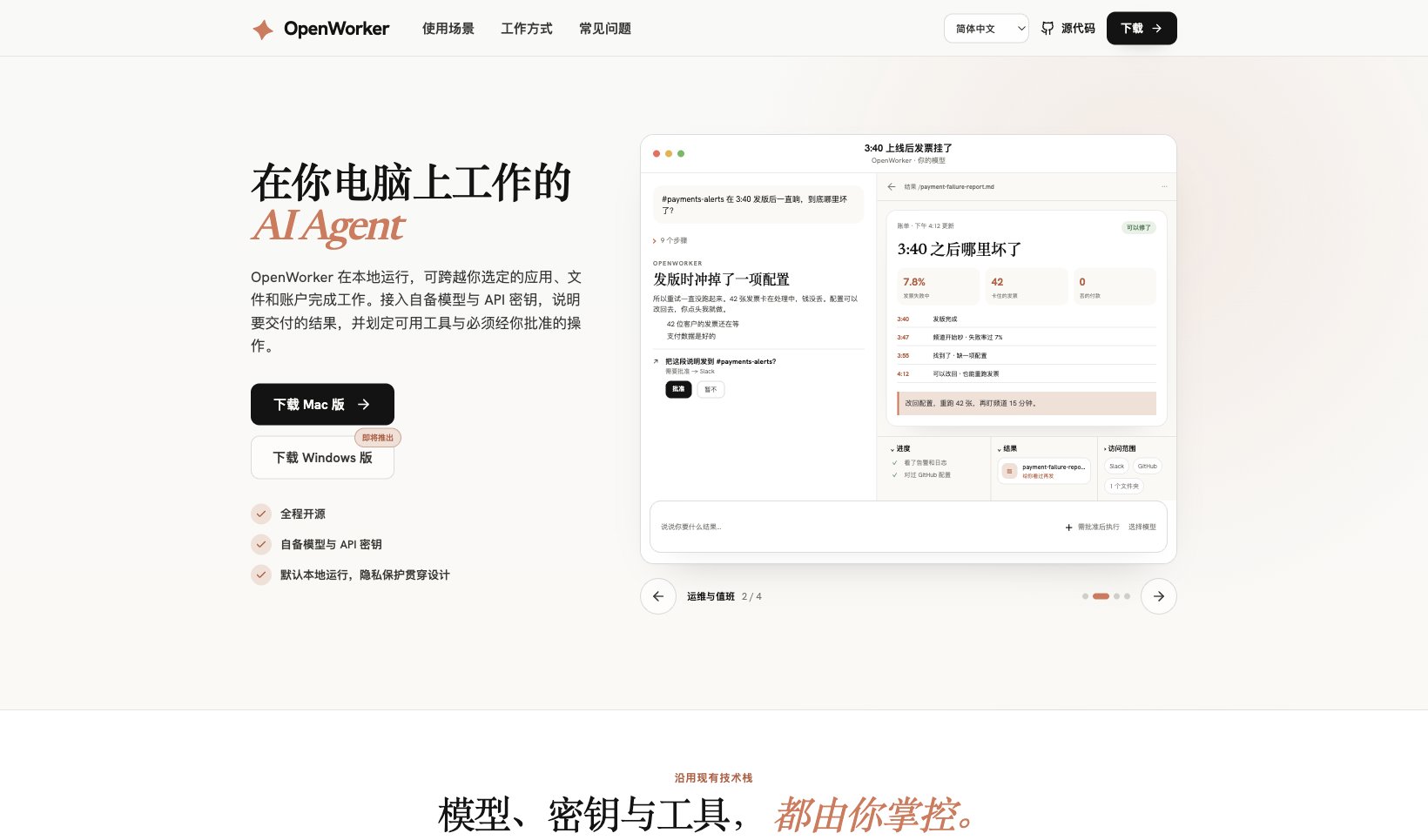The image size is (1428, 840).
Task: Click the check mark beside 对过 GitHub 配置
Action: pyautogui.click(x=894, y=475)
